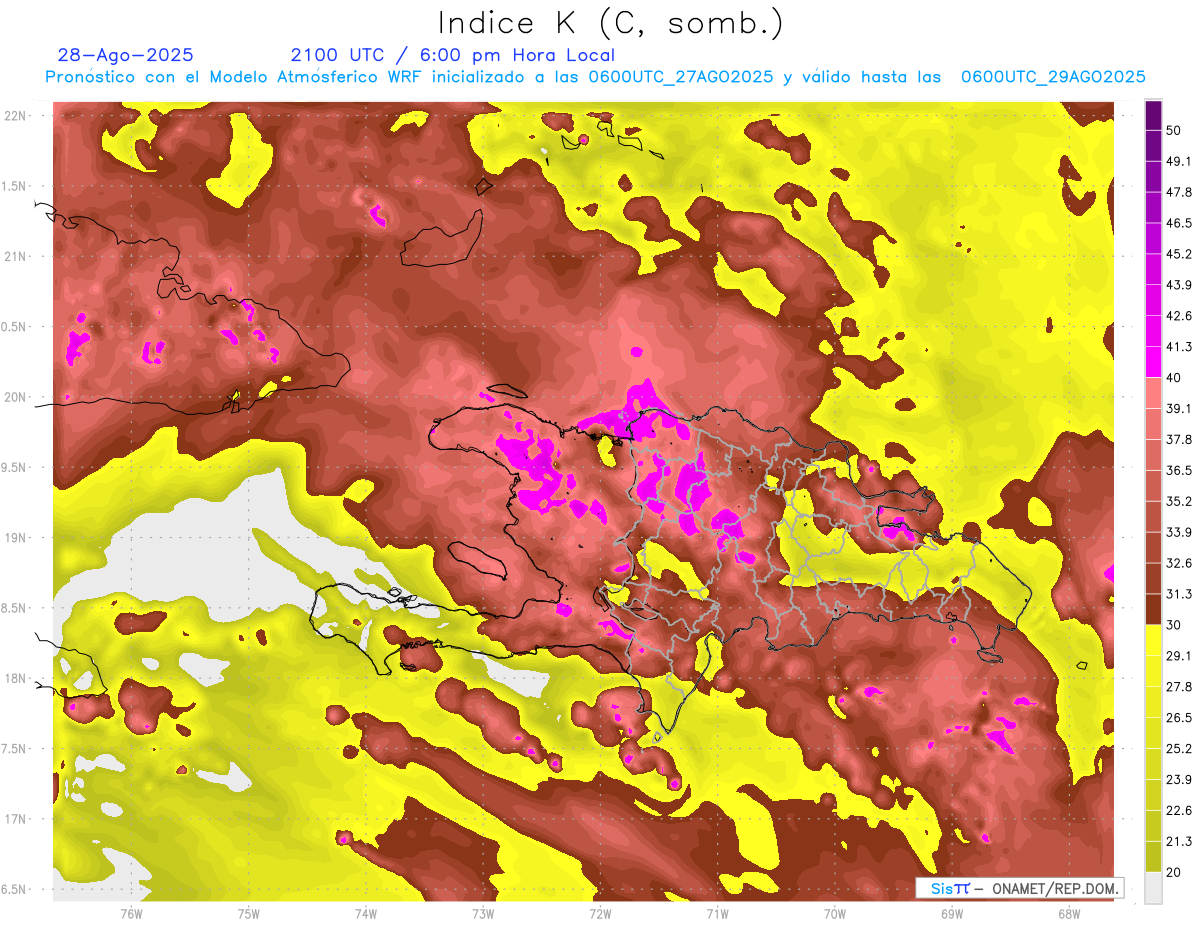The width and height of the screenshot is (1200, 927).
Task: Click the yellow legend swatch between 29.1 and 30
Action: coord(1153,640)
